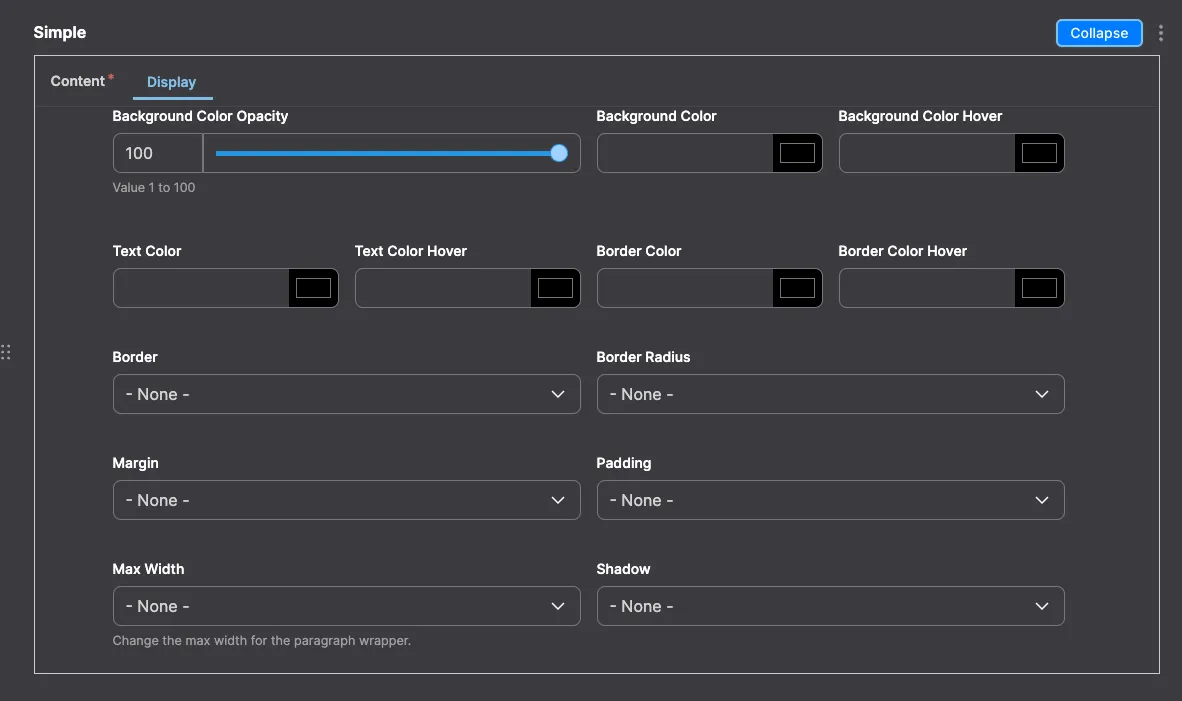Click the 'Change the max width' description text
Image resolution: width=1182 pixels, height=701 pixels.
coord(262,641)
